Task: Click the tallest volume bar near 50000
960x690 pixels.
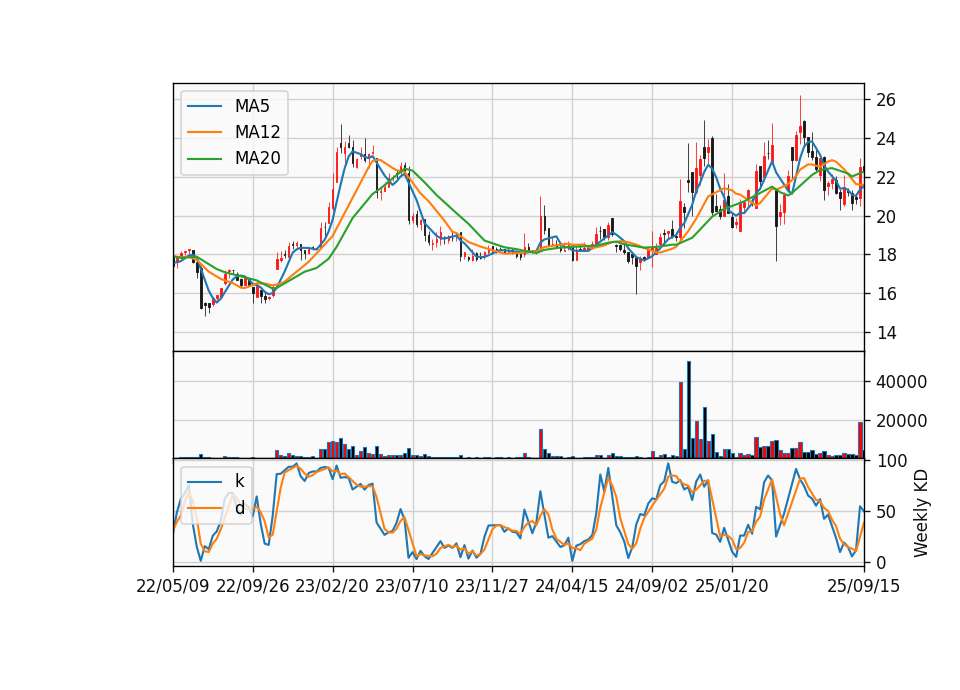Action: click(x=689, y=410)
